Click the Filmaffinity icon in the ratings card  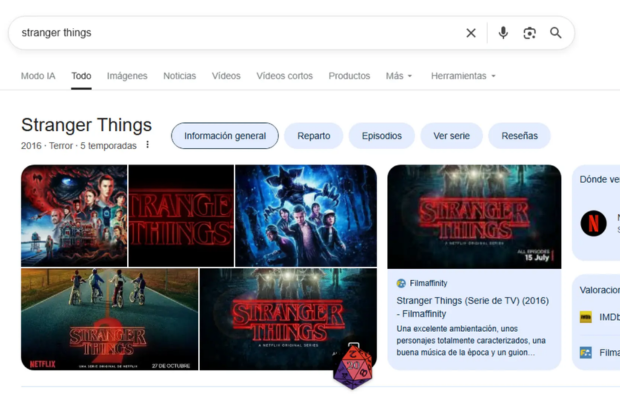586,352
